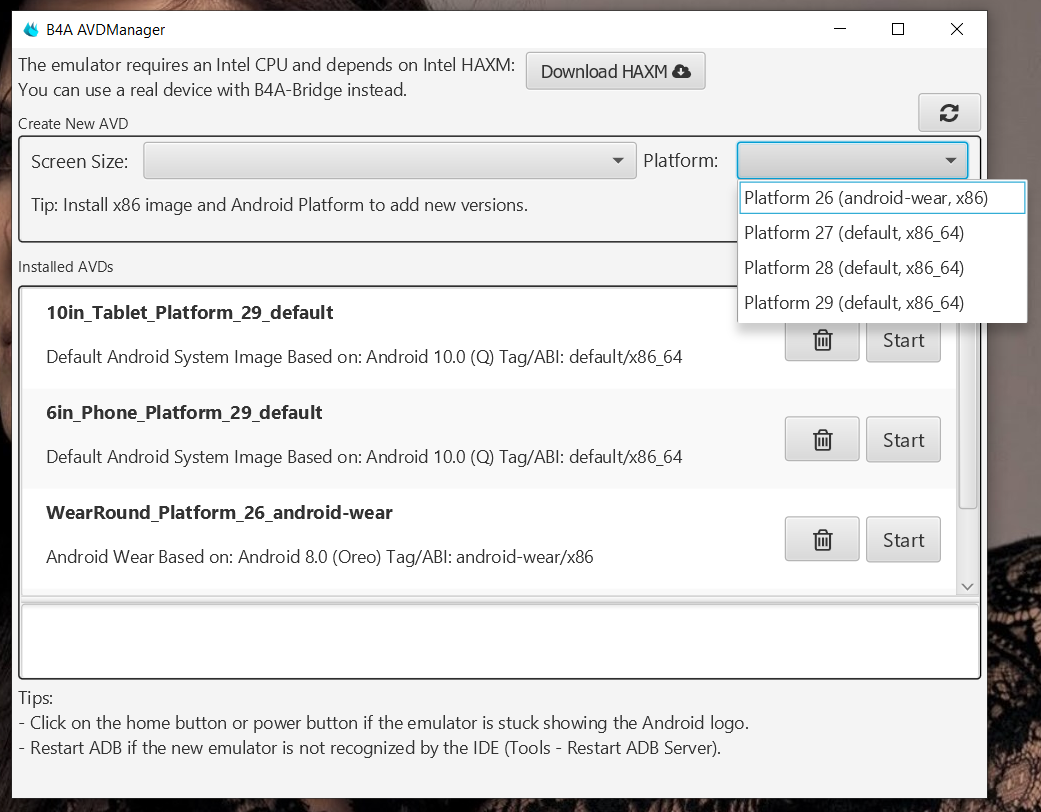
Task: Delete the WearRound_Platform_26_android-wear AVD with its trash icon
Action: point(822,539)
